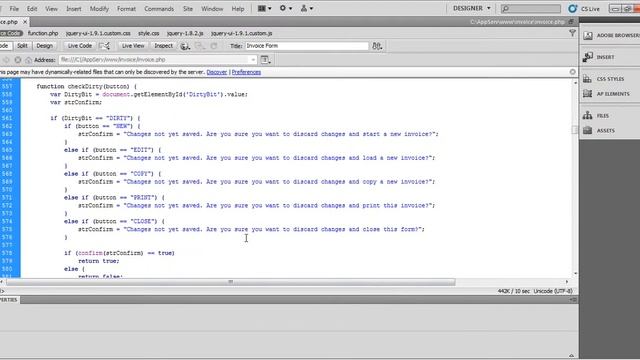The height and width of the screenshot is (360, 640).
Task: Click the restore document window icon by file path
Action: click(x=571, y=22)
